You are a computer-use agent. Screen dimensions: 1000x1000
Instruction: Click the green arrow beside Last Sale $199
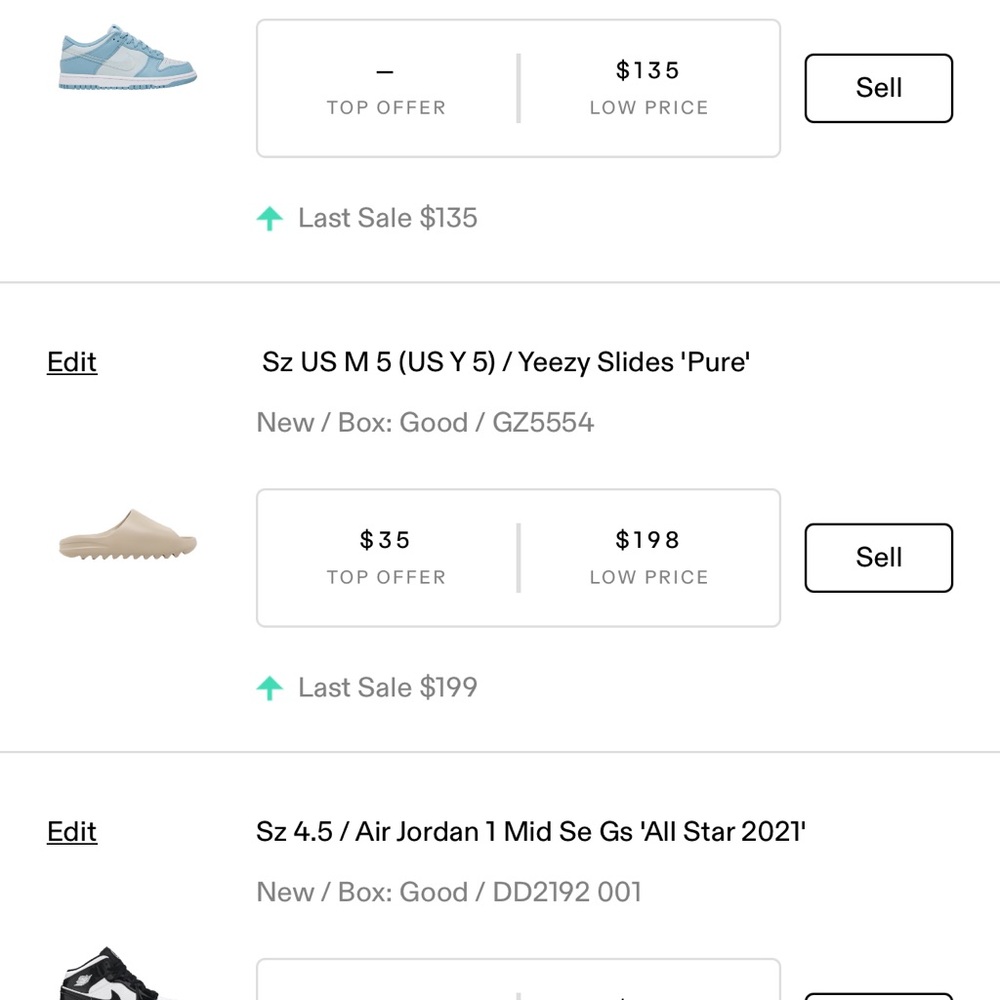tap(270, 688)
